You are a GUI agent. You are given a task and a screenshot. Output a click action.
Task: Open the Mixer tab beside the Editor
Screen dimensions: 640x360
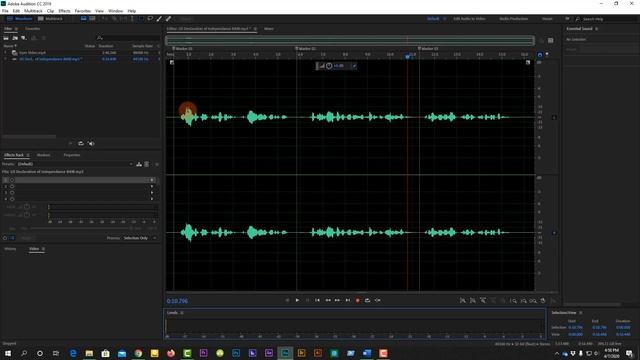(269, 29)
